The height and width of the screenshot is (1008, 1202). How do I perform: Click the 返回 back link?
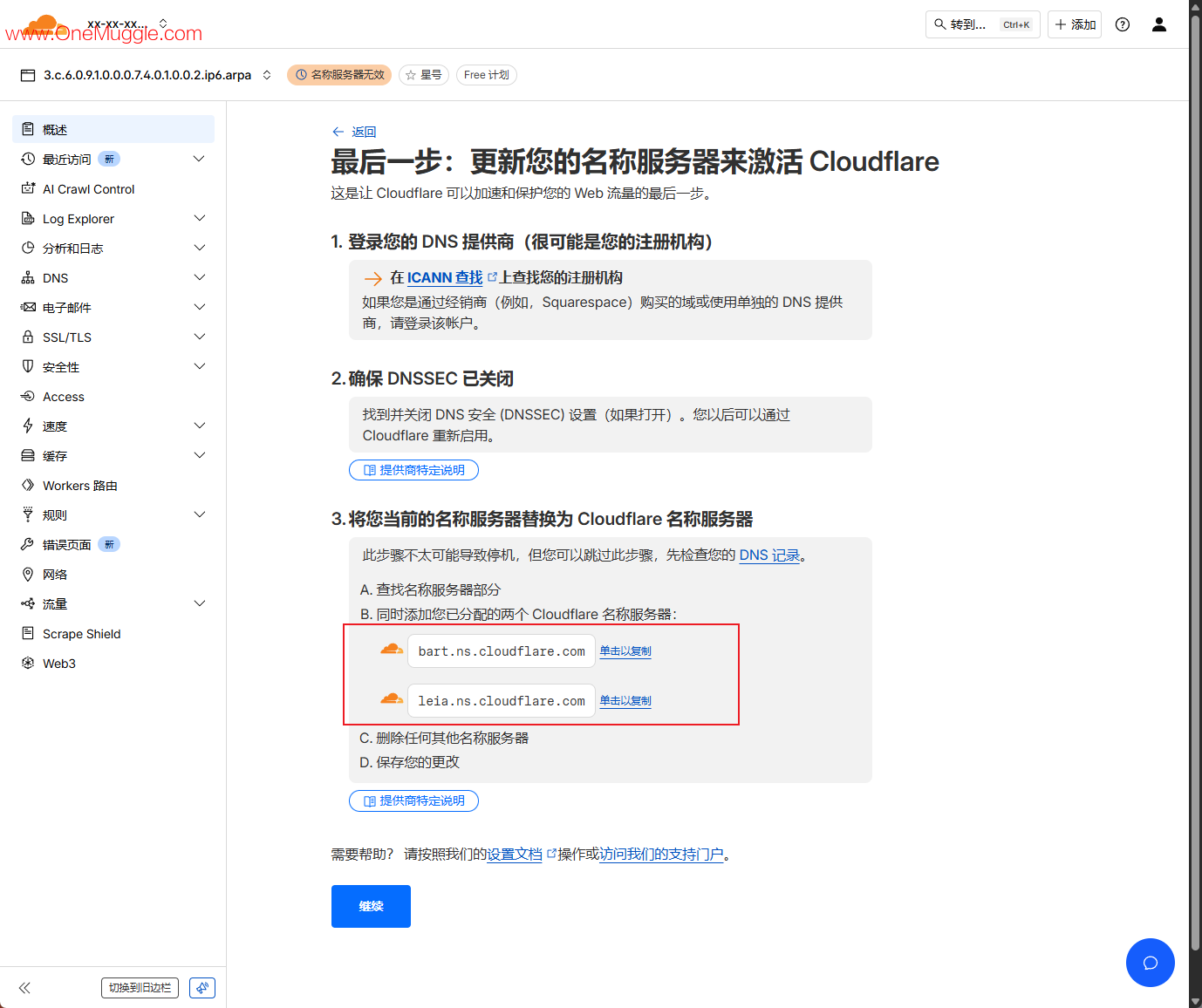tap(354, 132)
